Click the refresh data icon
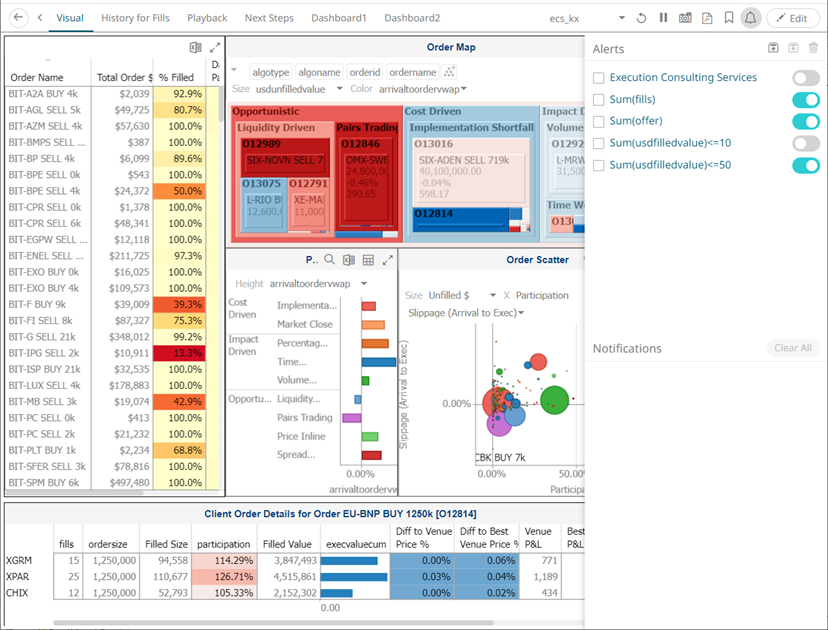Screen dimensions: 828x630 click(642, 18)
